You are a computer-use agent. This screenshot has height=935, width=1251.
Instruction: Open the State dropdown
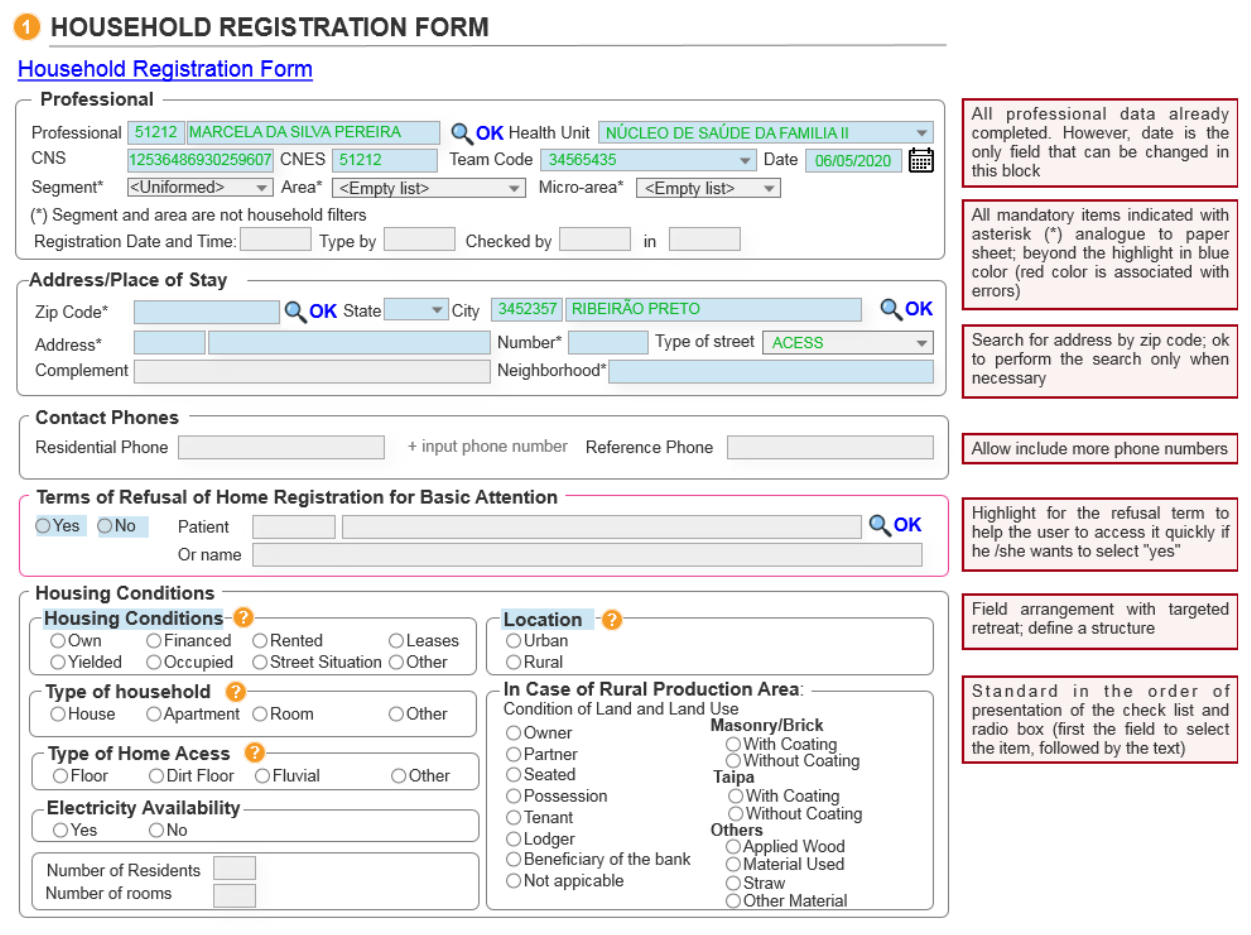coord(436,311)
